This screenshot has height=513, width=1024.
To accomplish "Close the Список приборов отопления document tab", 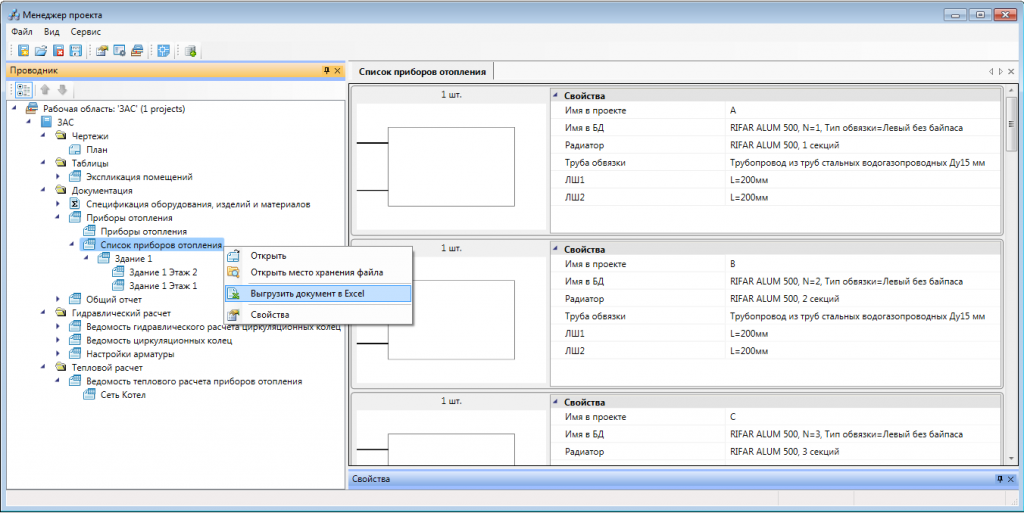I will pyautogui.click(x=1011, y=71).
